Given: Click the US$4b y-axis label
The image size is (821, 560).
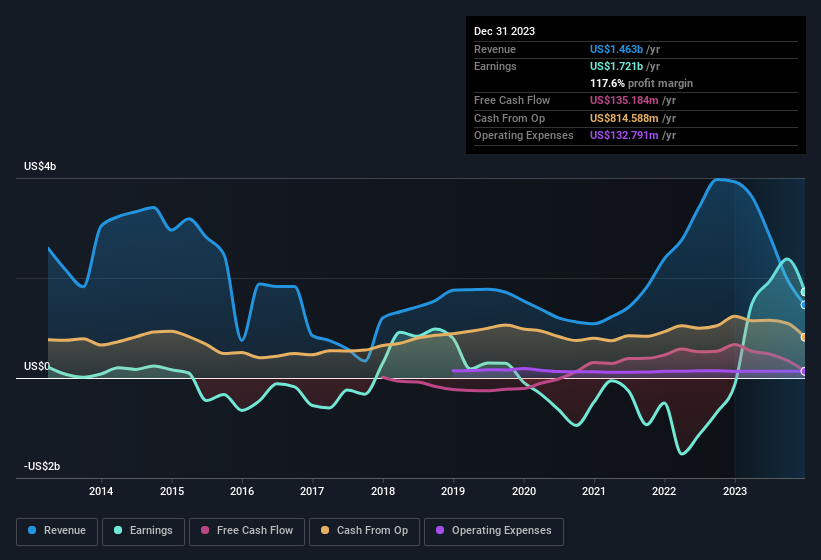Looking at the screenshot, I should [x=40, y=166].
